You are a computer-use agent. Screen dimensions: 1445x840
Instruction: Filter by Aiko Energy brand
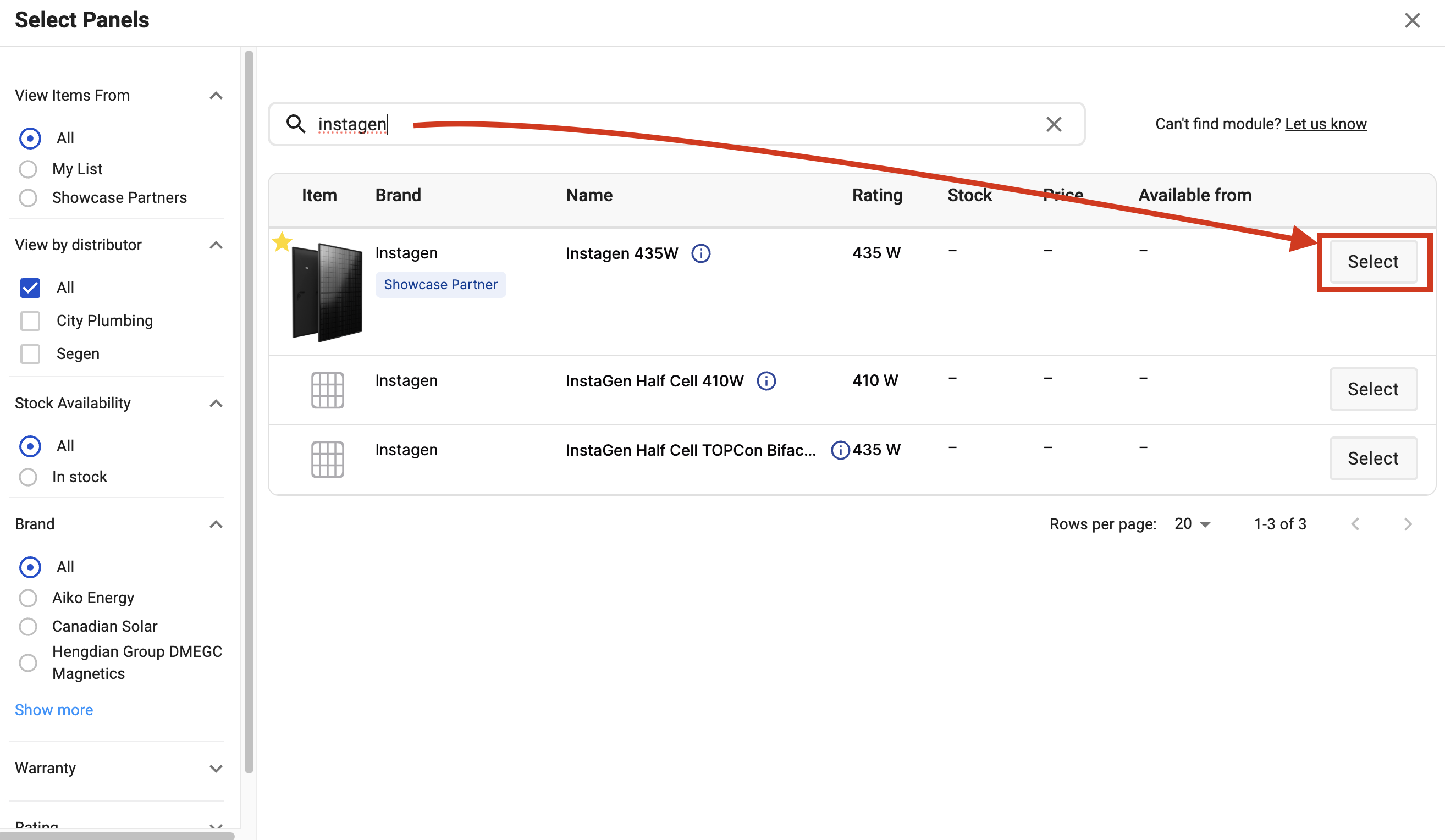coord(28,598)
